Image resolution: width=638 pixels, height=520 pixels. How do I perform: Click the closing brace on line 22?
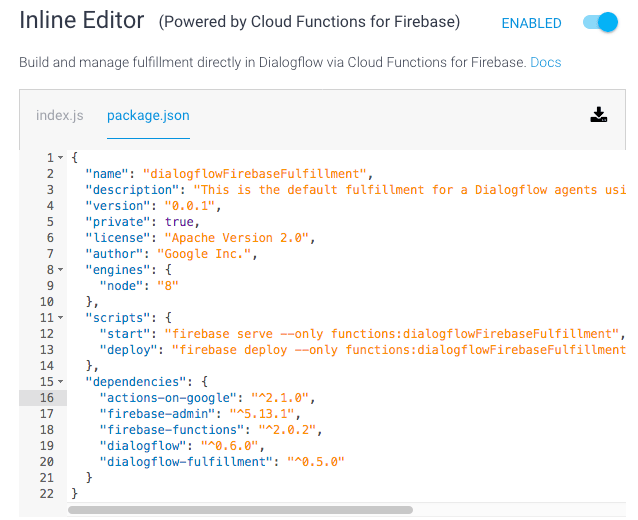tap(74, 494)
